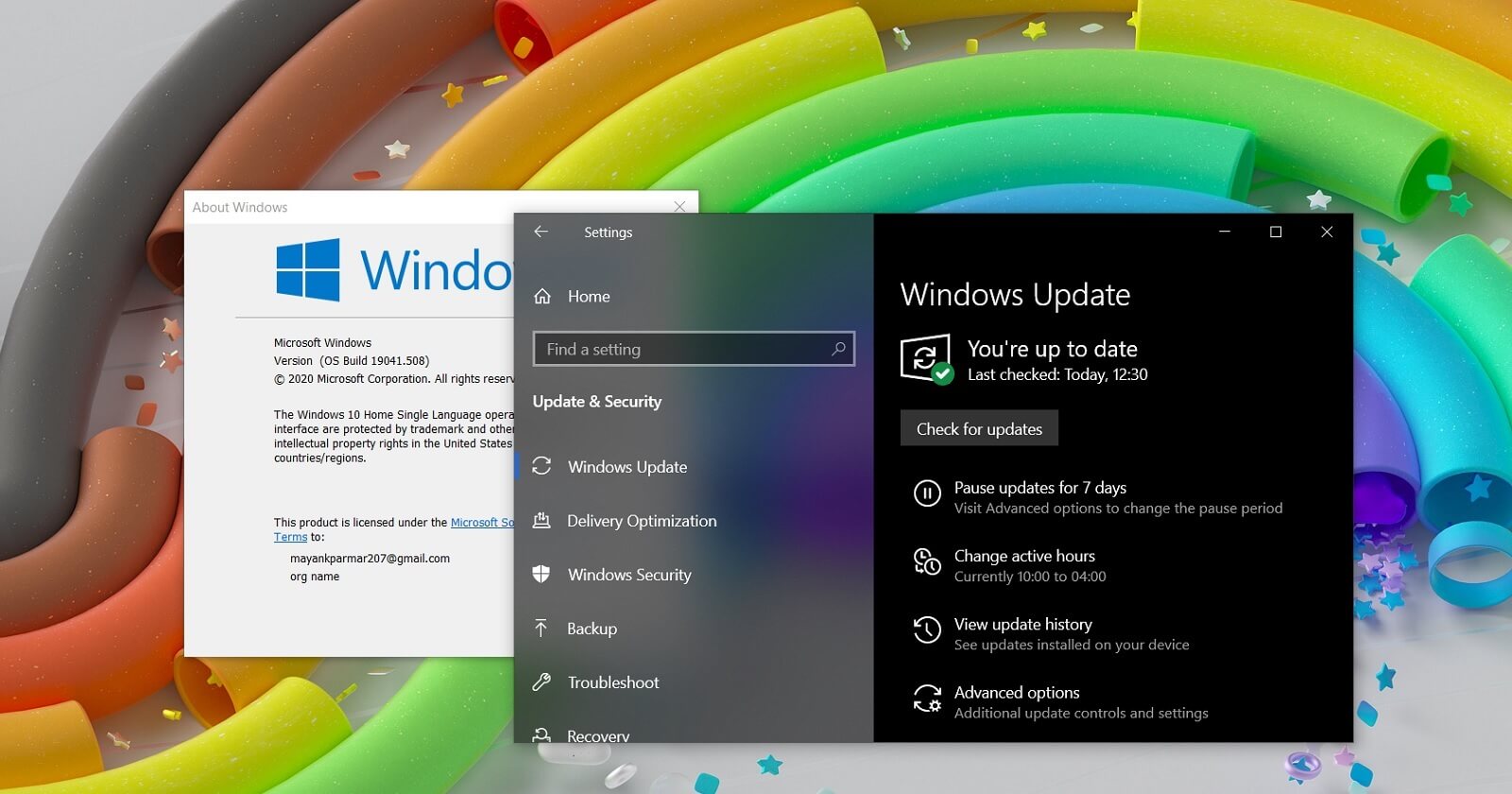Click Additional update controls and settings text
This screenshot has height=794, width=1512.
(1081, 713)
